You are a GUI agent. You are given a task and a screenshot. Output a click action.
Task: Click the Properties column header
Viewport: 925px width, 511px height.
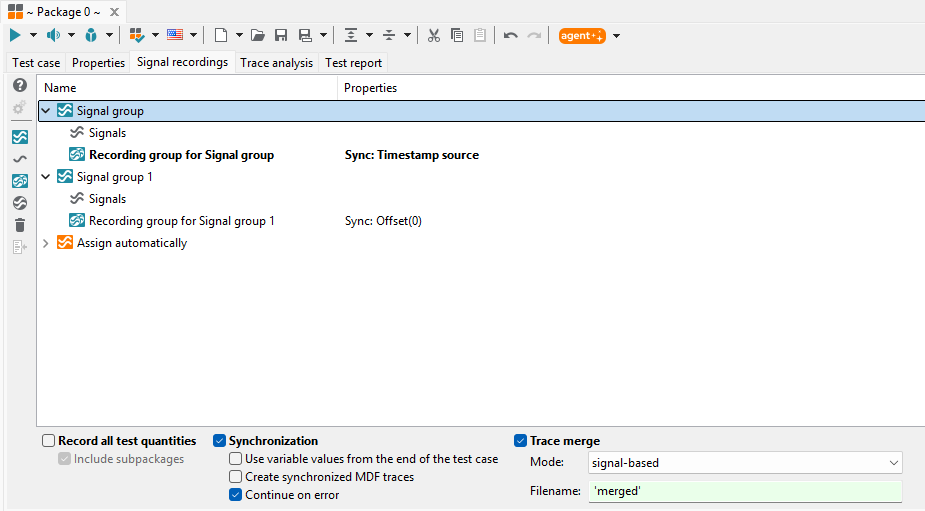[631, 88]
